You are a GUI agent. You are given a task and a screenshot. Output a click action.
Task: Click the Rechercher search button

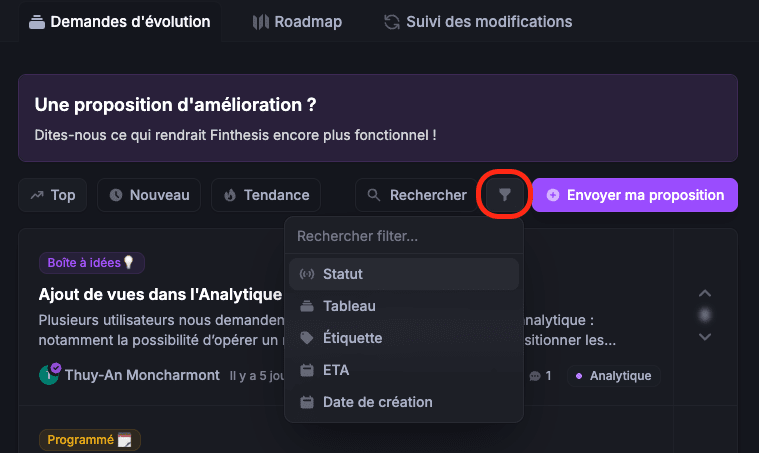(417, 195)
